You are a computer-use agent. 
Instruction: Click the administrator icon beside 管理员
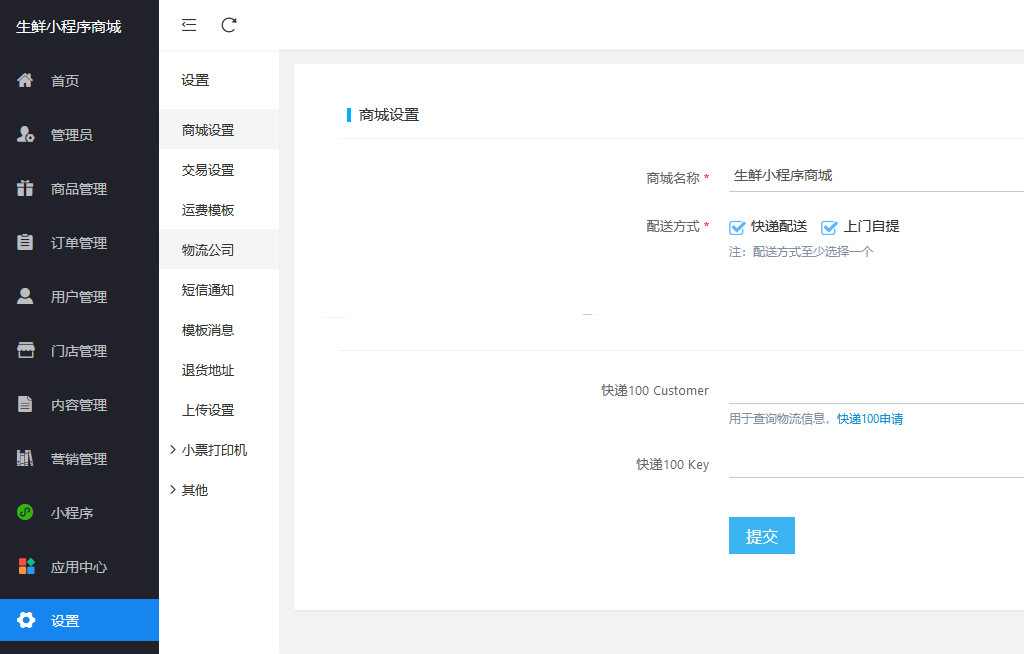(x=26, y=135)
